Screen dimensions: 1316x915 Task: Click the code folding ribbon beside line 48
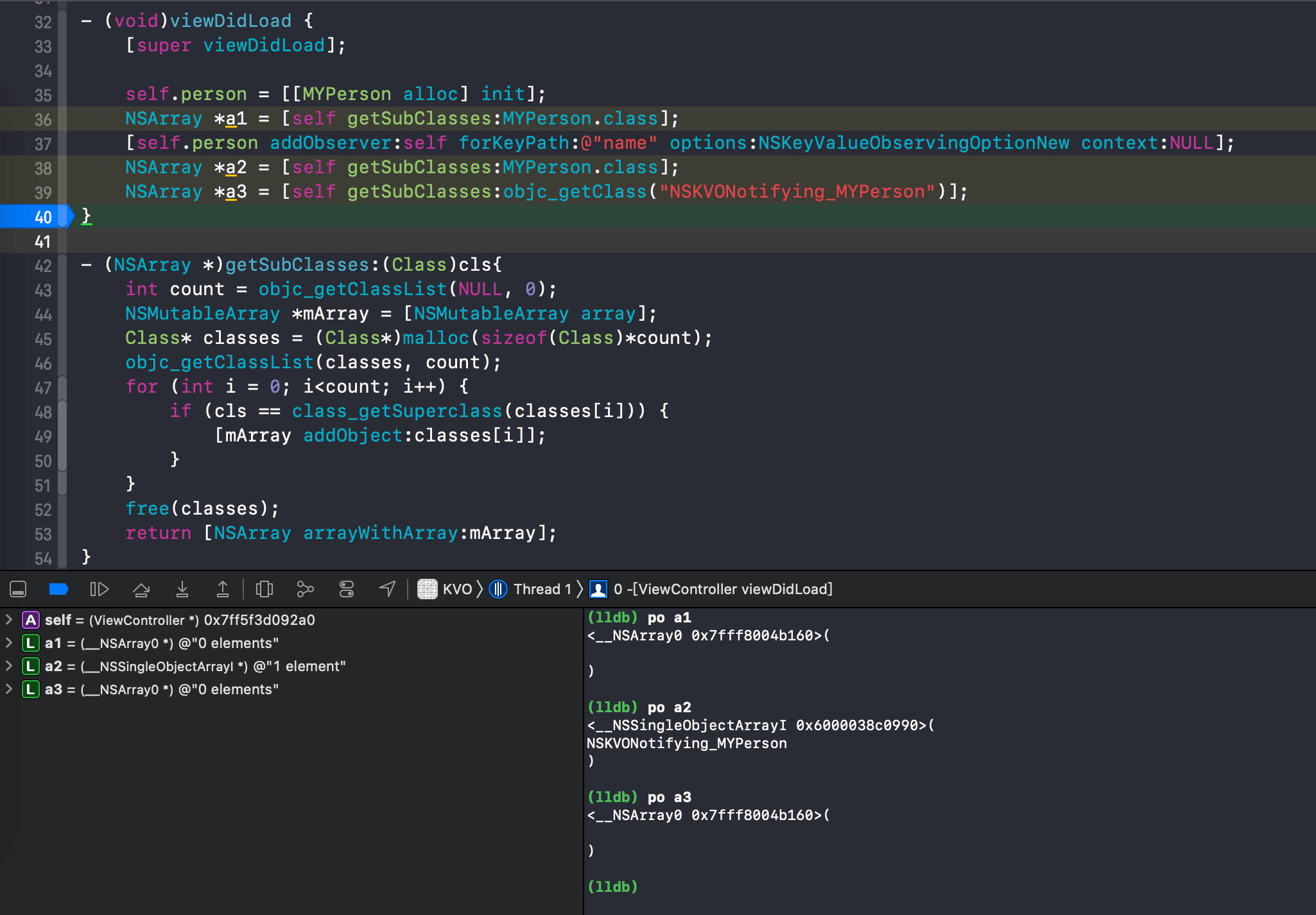(62, 412)
